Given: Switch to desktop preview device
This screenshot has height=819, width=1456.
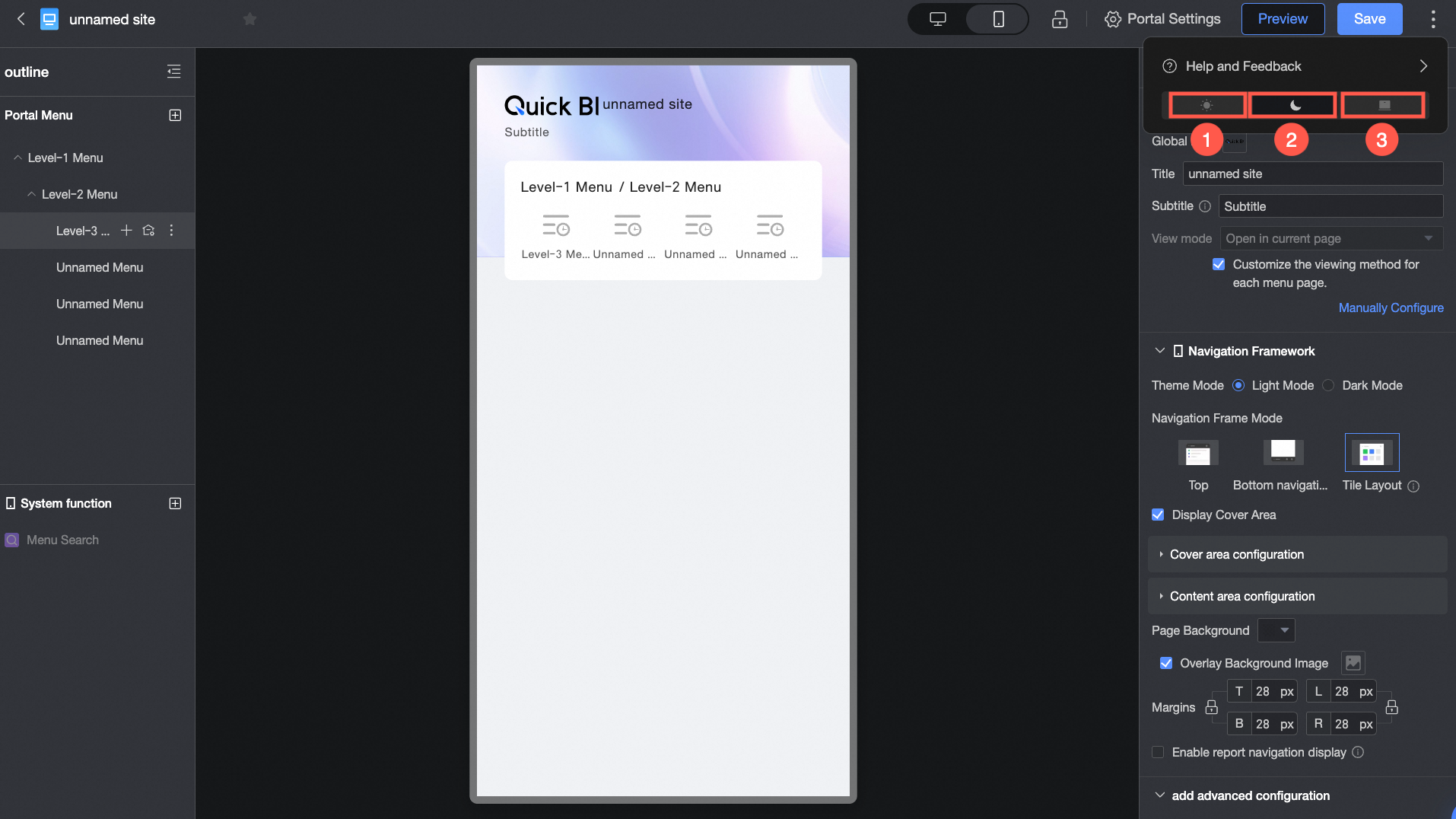Looking at the screenshot, I should pyautogui.click(x=938, y=19).
